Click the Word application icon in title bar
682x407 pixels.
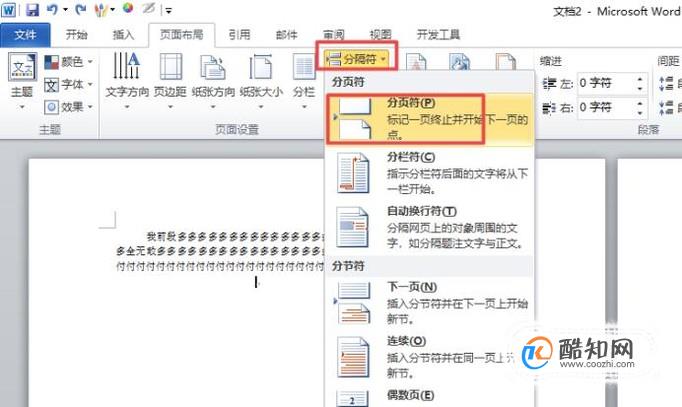(8, 10)
